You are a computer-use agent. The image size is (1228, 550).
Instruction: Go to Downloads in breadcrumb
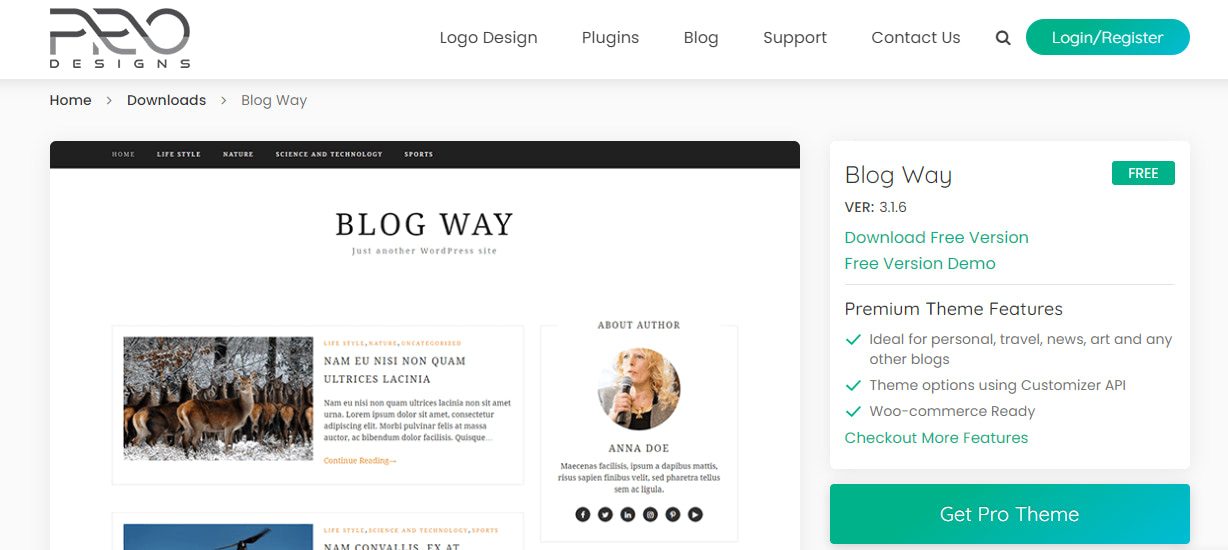click(x=166, y=100)
